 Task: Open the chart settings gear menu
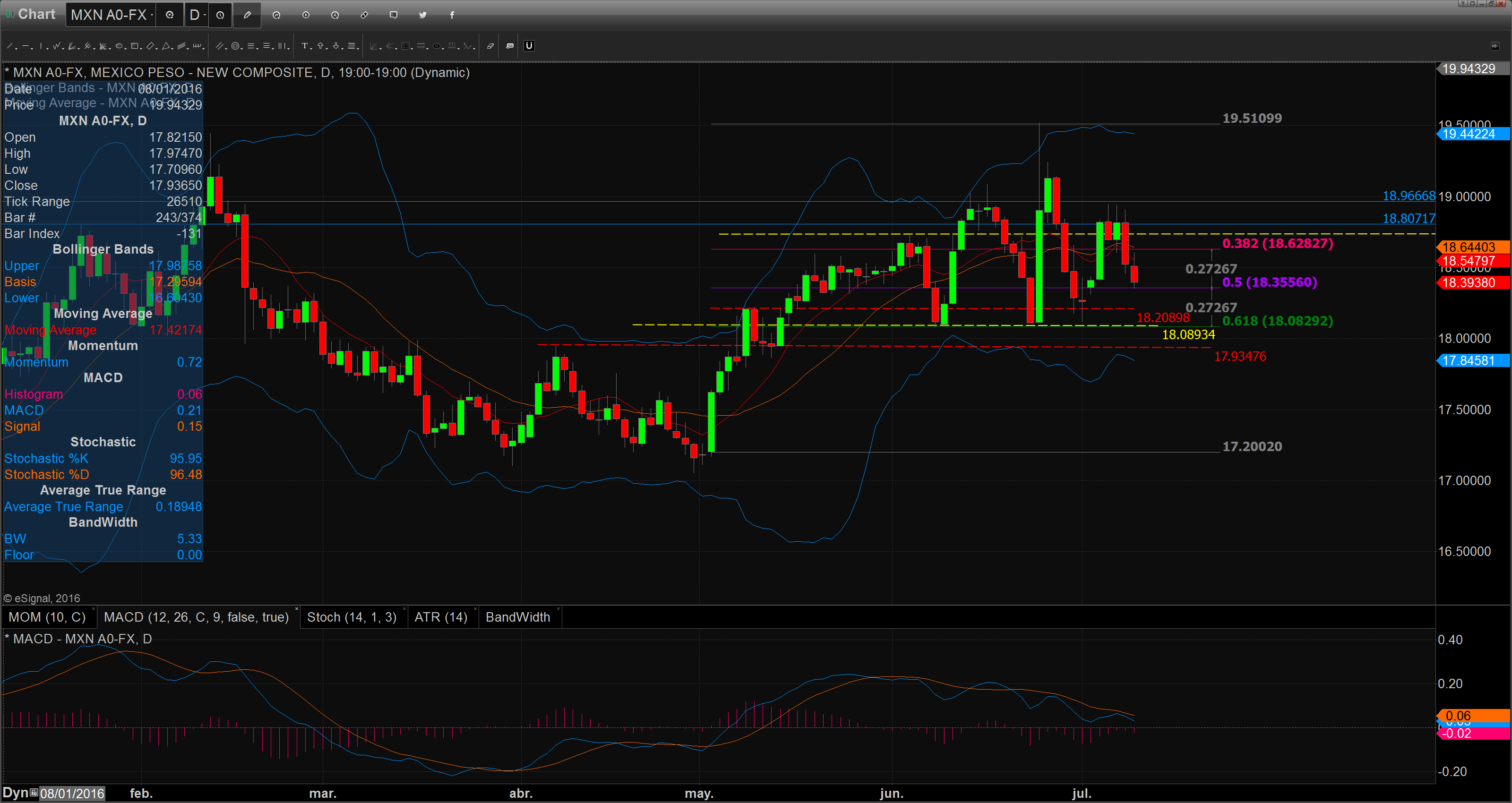tap(170, 15)
